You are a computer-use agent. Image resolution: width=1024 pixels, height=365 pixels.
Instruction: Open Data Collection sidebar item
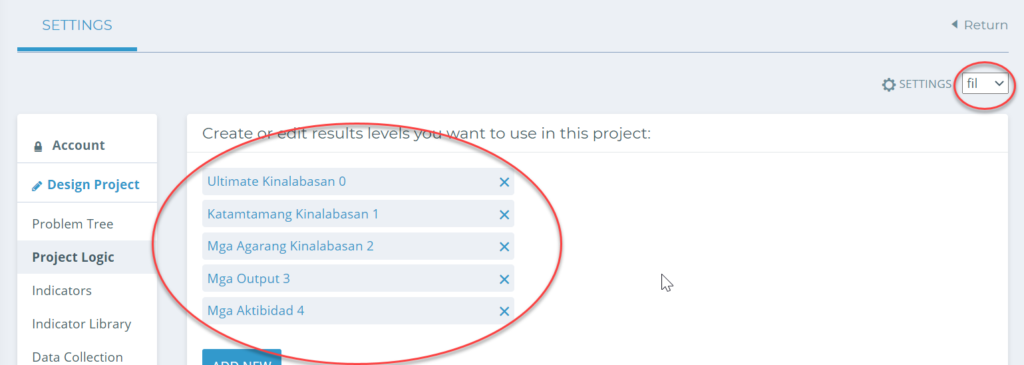coord(77,357)
